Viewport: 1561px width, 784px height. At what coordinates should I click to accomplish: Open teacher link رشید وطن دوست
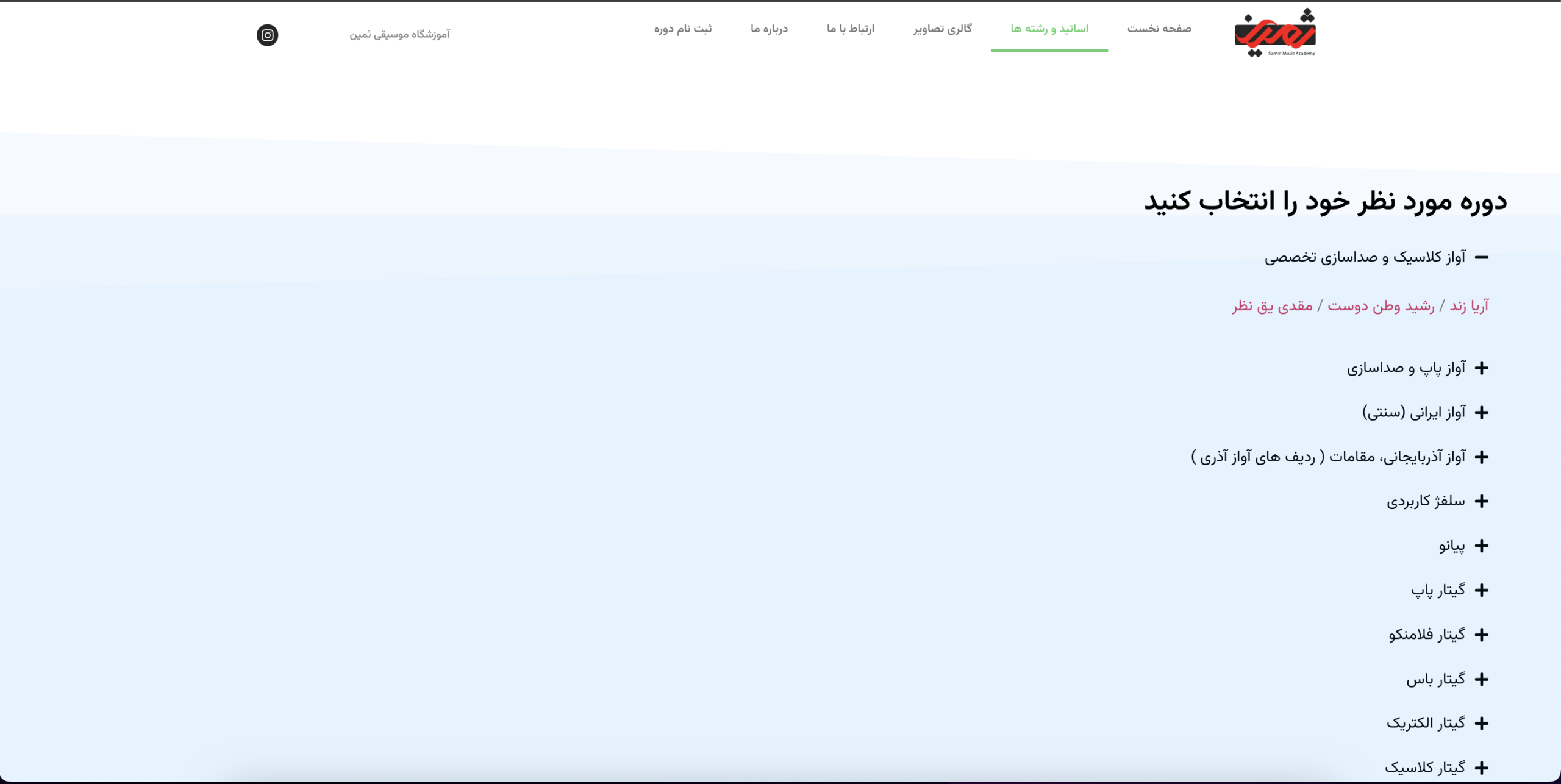point(1381,306)
